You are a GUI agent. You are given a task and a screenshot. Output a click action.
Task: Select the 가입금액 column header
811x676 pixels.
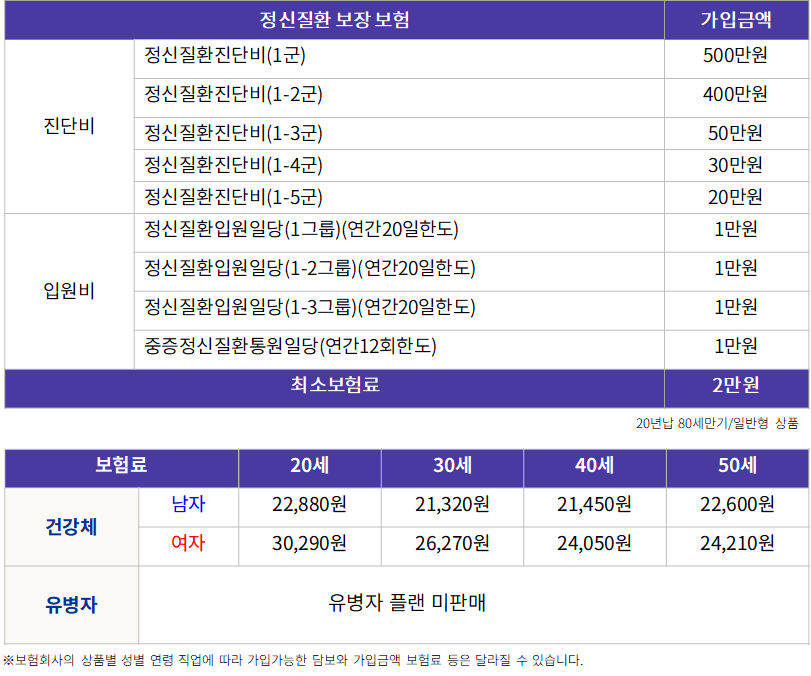click(x=736, y=20)
